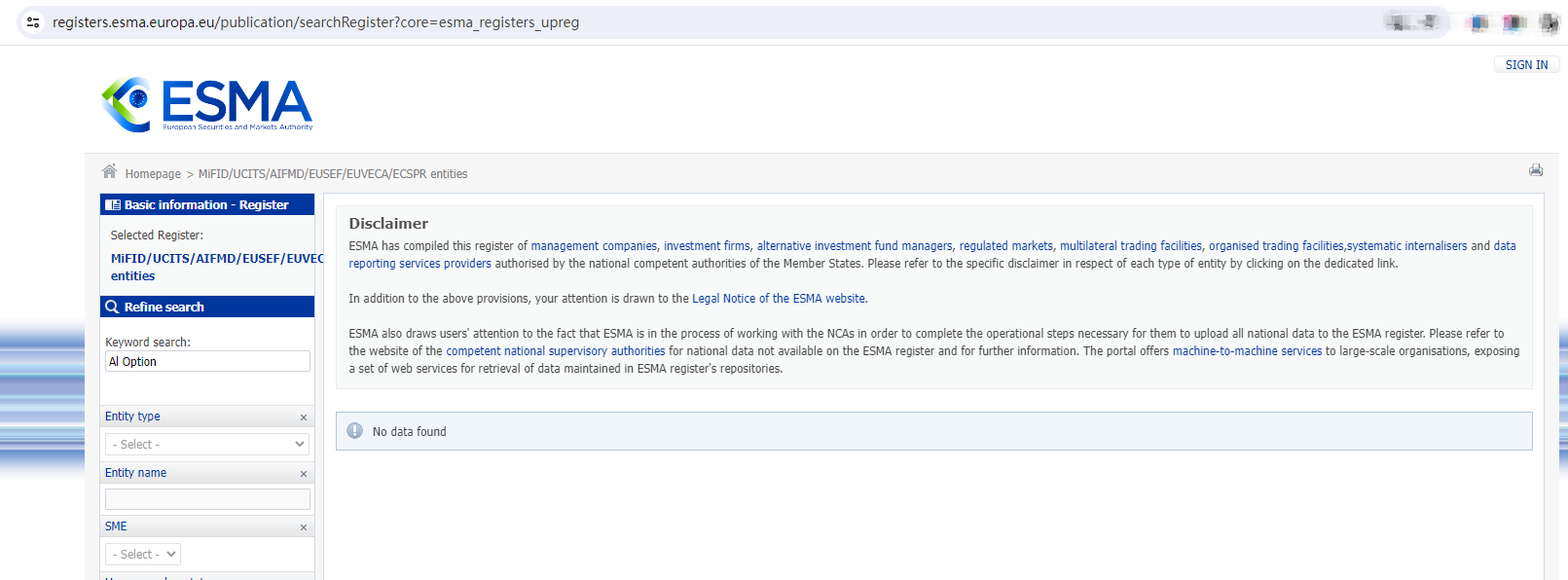Go to Homepage breadcrumb link
The height and width of the screenshot is (580, 1568).
[153, 174]
